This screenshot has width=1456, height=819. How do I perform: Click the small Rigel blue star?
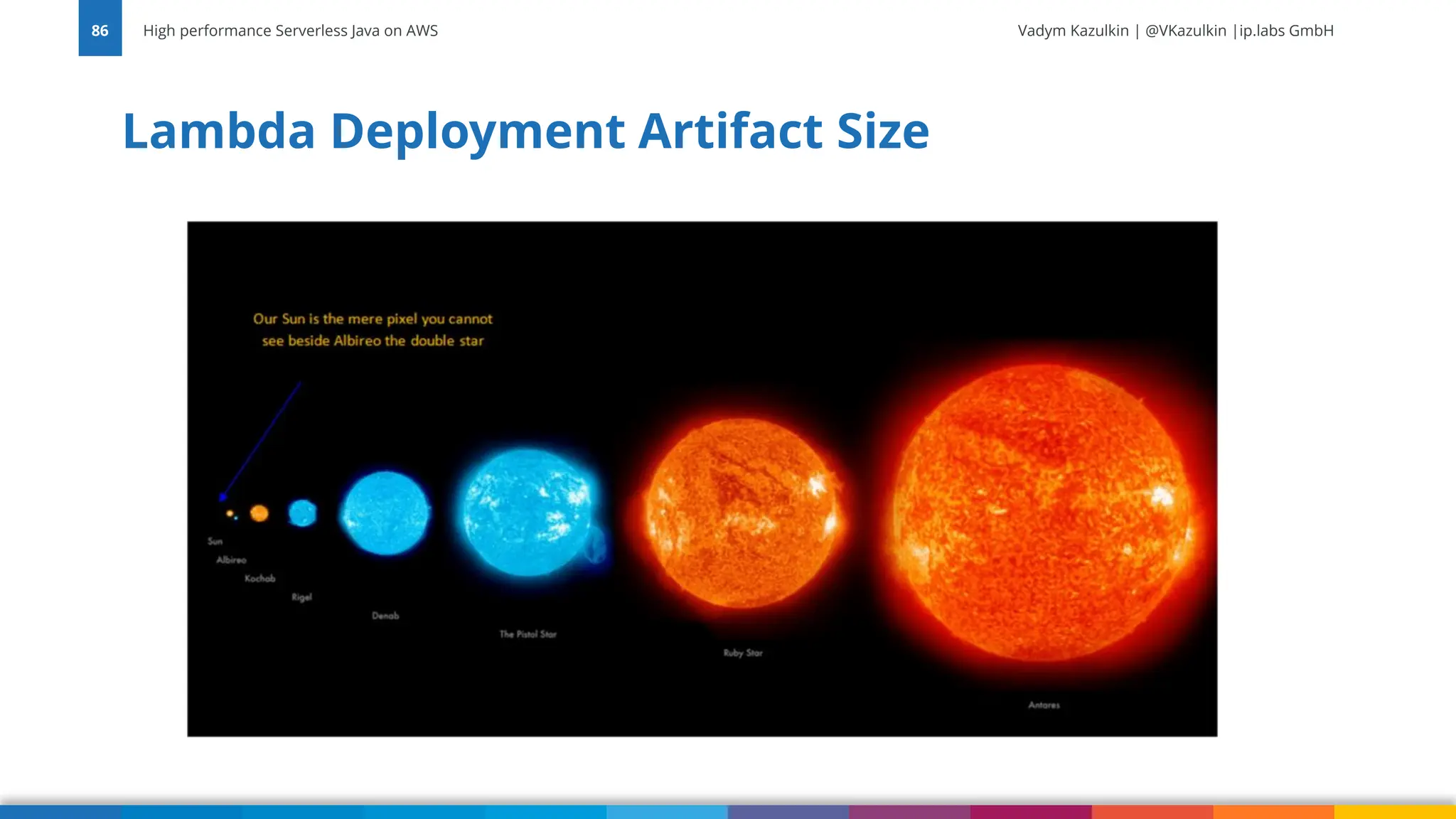pos(302,513)
